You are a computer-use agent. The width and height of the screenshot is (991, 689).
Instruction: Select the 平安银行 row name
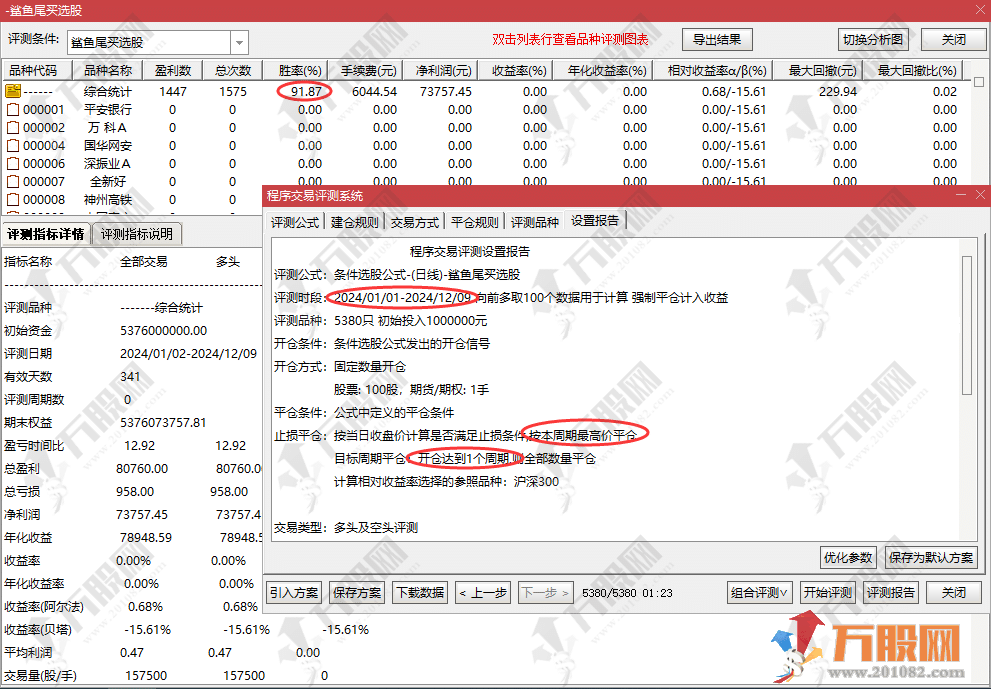click(108, 109)
